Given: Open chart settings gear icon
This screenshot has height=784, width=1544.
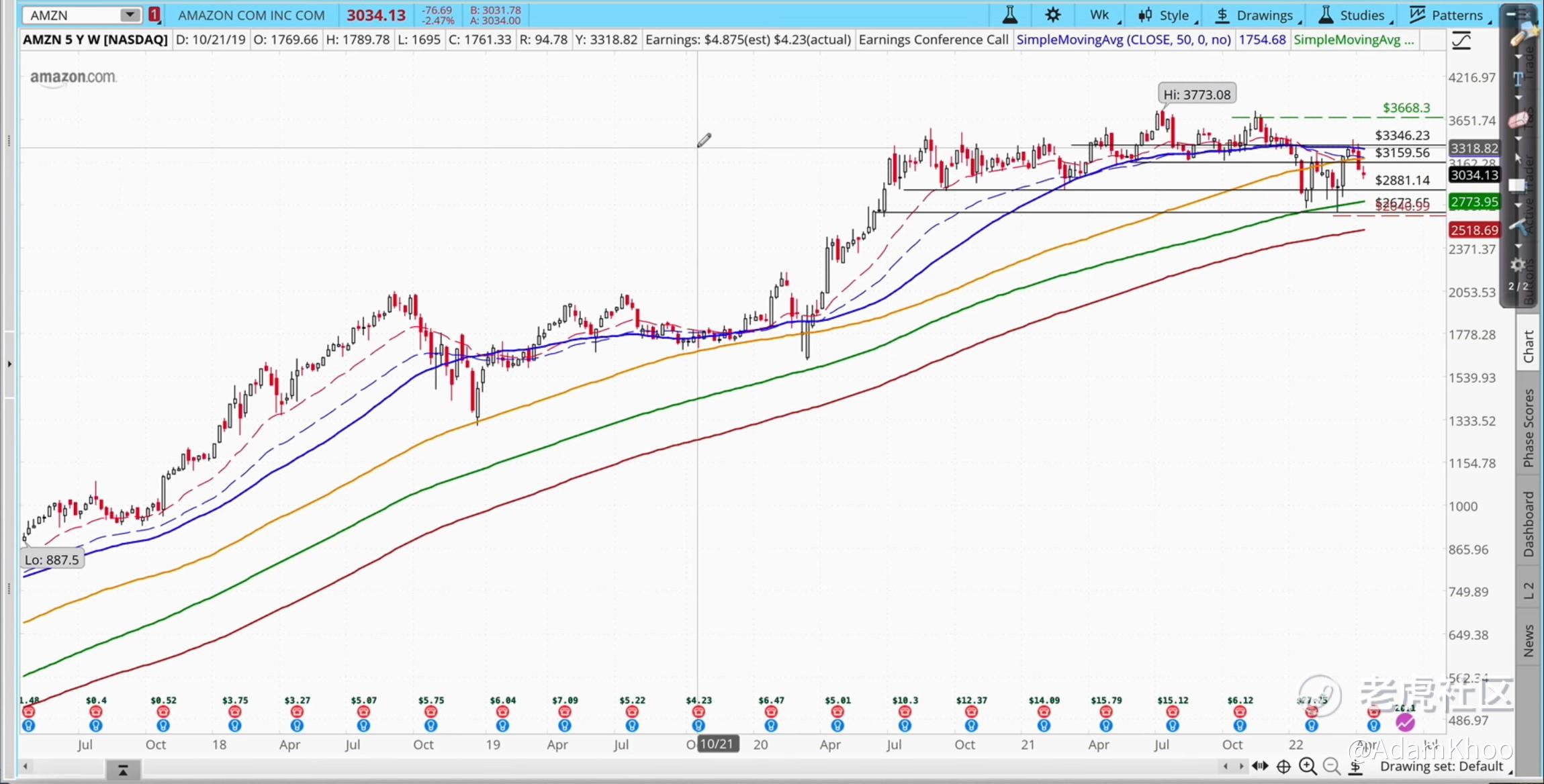Looking at the screenshot, I should pyautogui.click(x=1053, y=15).
